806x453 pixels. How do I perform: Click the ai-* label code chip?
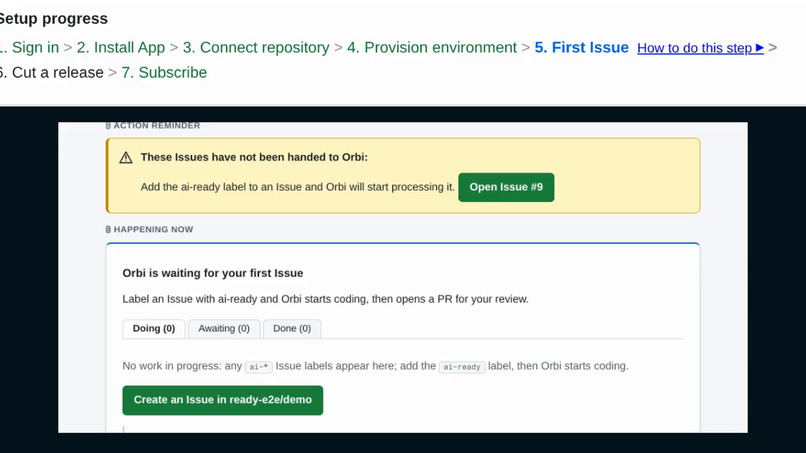click(x=259, y=367)
